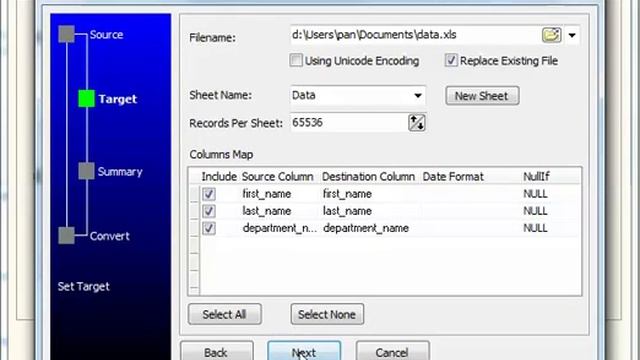Uncheck Replace Existing File checkbox
The height and width of the screenshot is (360, 640).
(x=451, y=60)
